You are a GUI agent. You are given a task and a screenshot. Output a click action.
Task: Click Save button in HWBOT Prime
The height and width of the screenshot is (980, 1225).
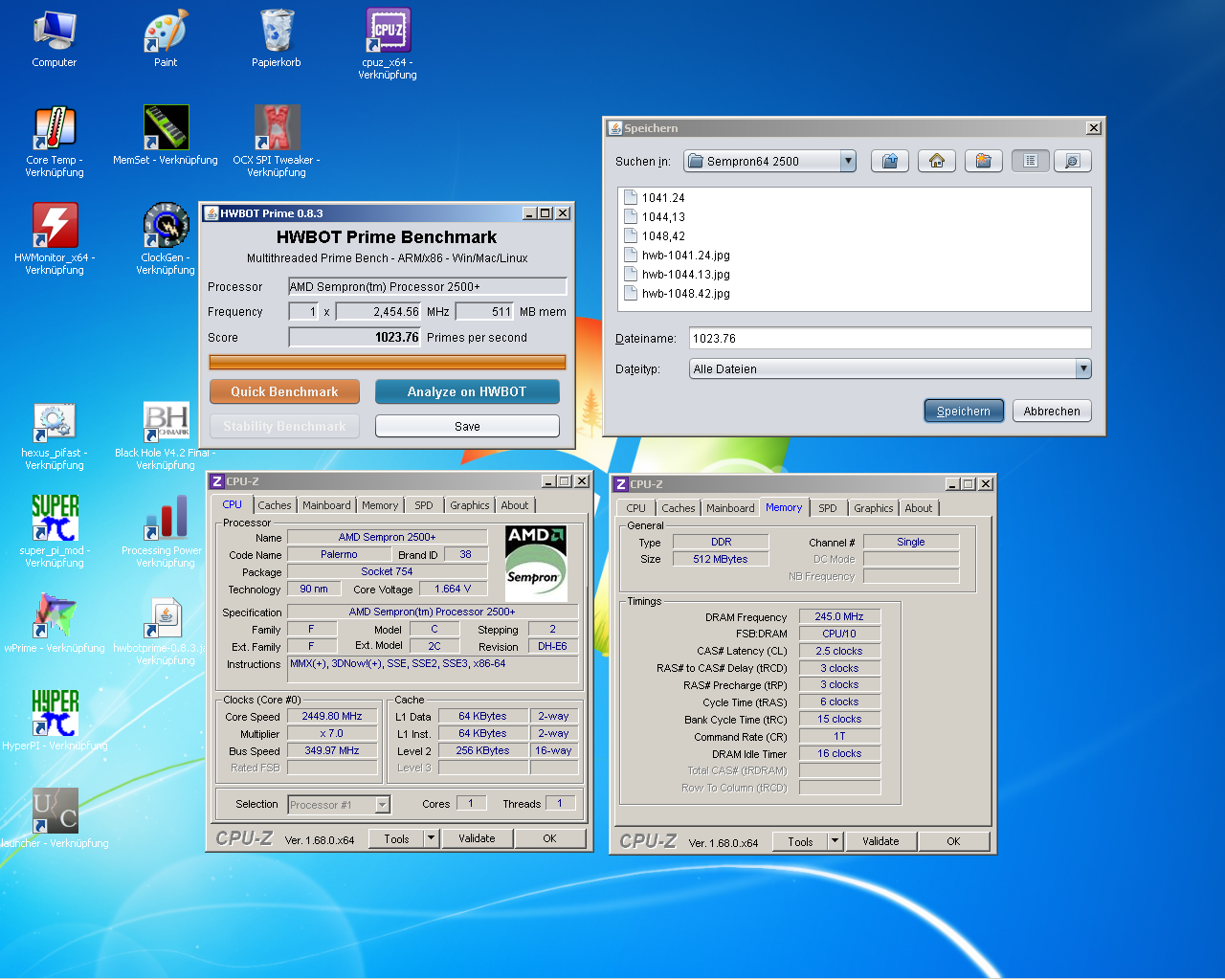point(467,426)
